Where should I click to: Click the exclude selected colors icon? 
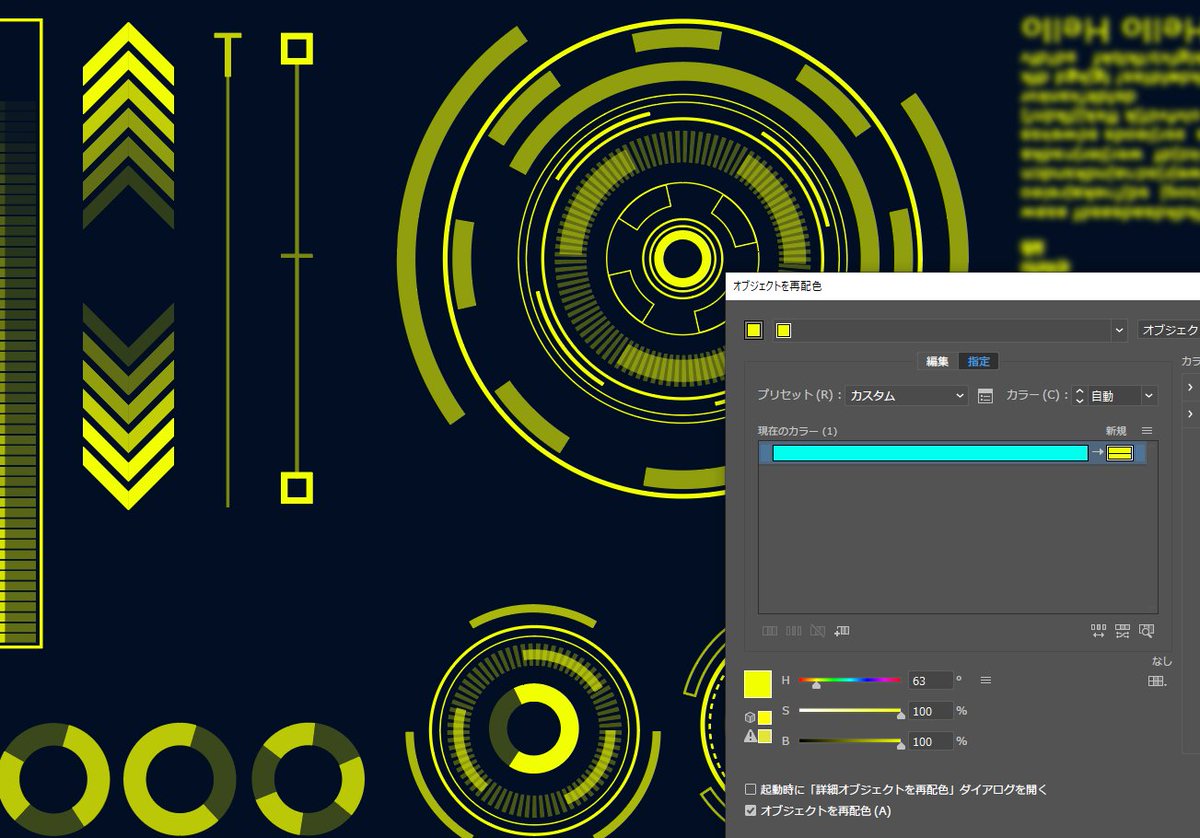tap(818, 631)
